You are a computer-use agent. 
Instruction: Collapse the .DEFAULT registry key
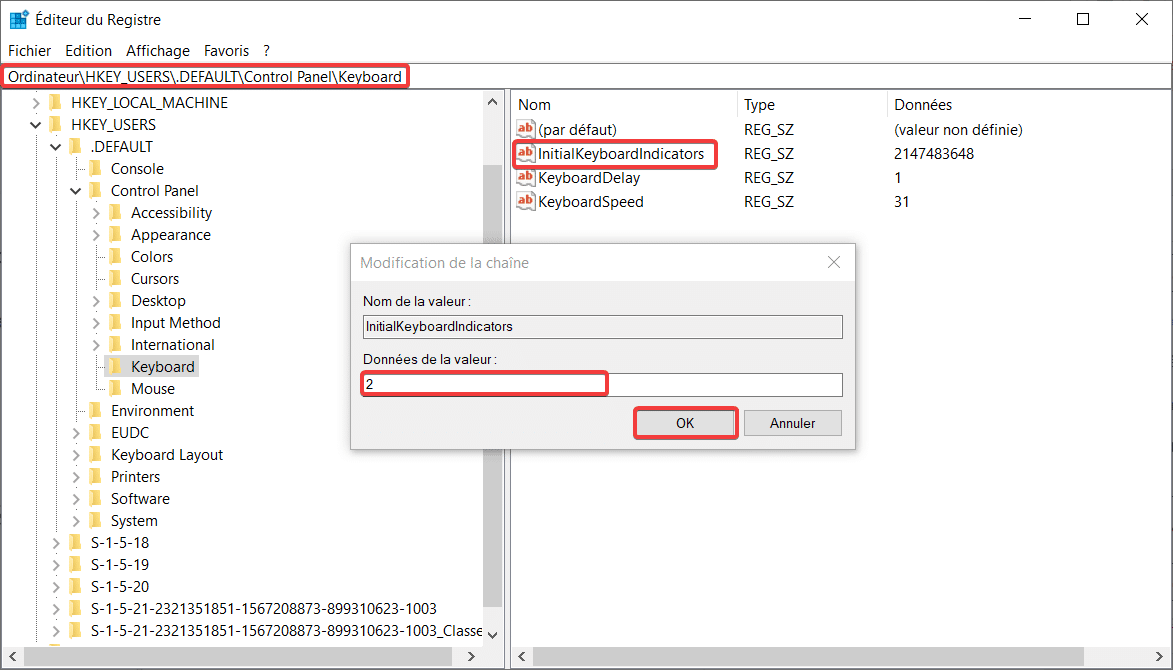point(56,147)
